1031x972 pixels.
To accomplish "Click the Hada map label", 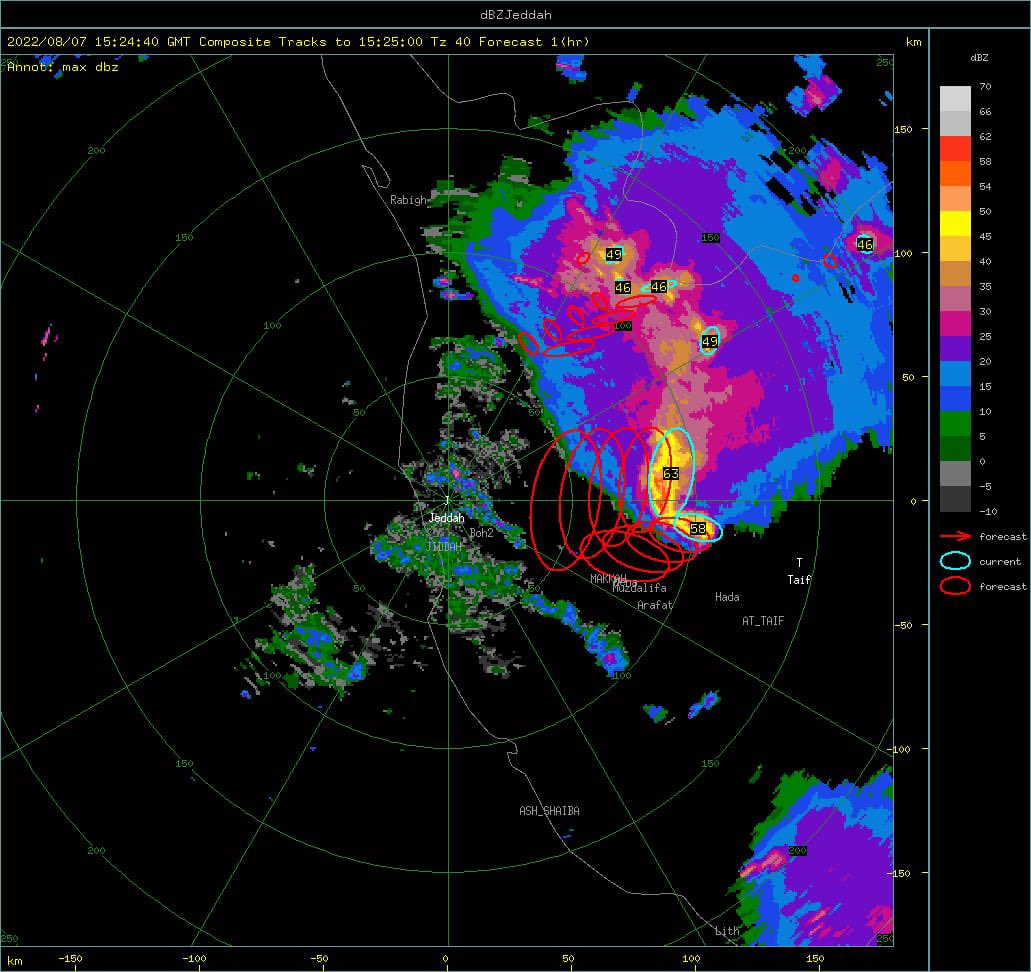I will [x=727, y=597].
